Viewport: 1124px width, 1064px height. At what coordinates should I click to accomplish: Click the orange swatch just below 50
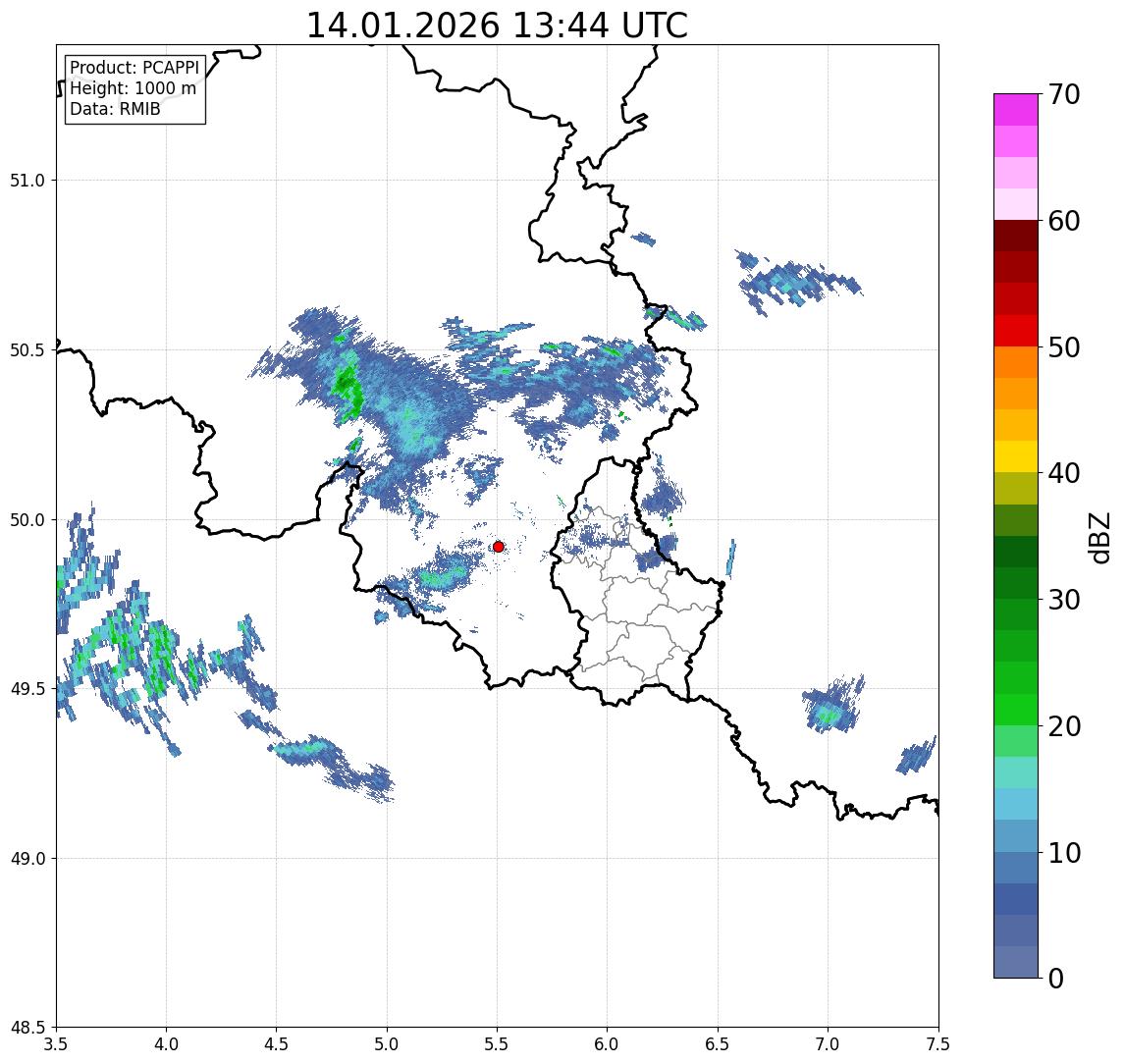(x=1016, y=362)
